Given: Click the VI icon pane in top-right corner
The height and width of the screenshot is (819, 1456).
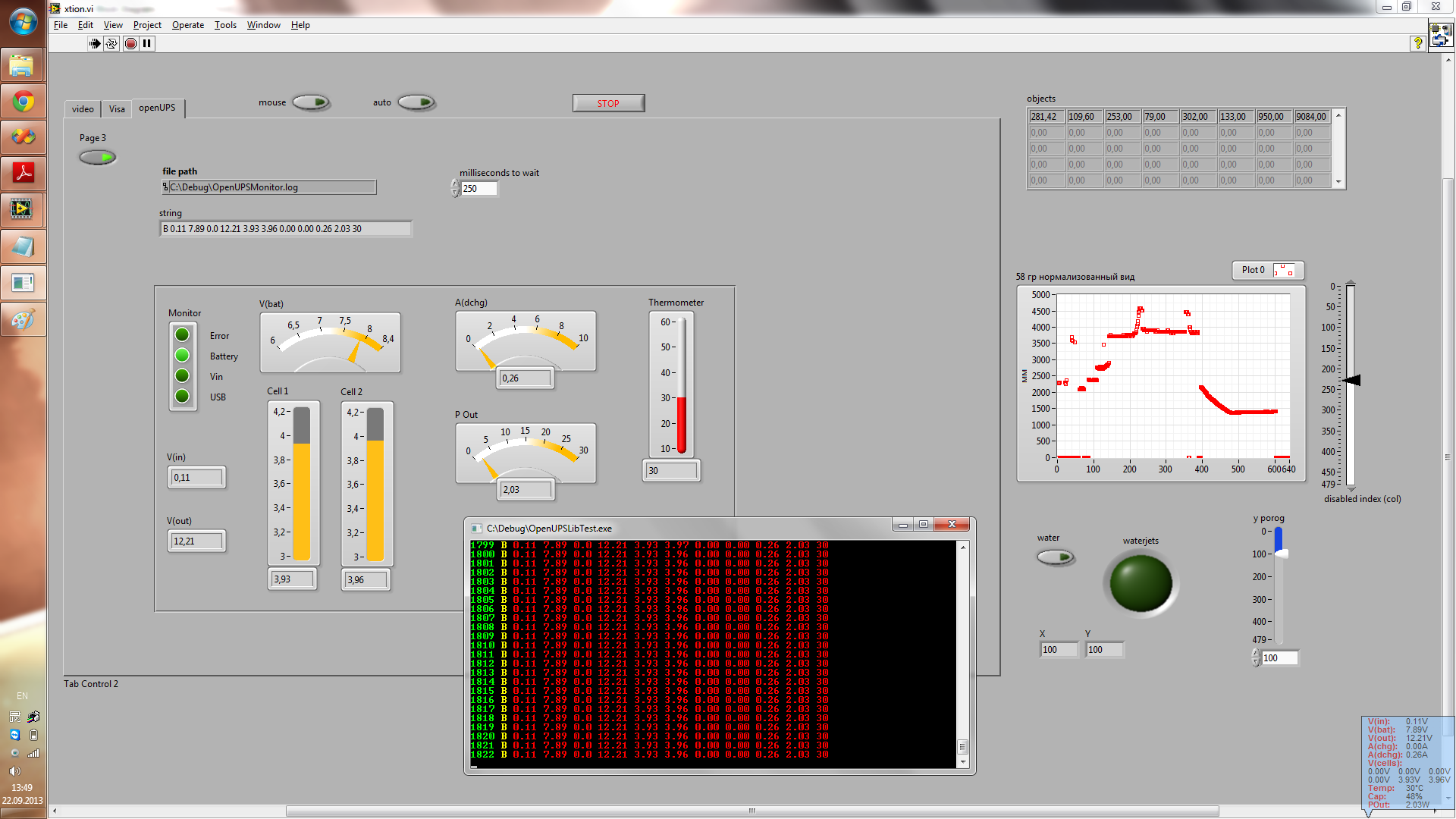Looking at the screenshot, I should [x=1441, y=36].
